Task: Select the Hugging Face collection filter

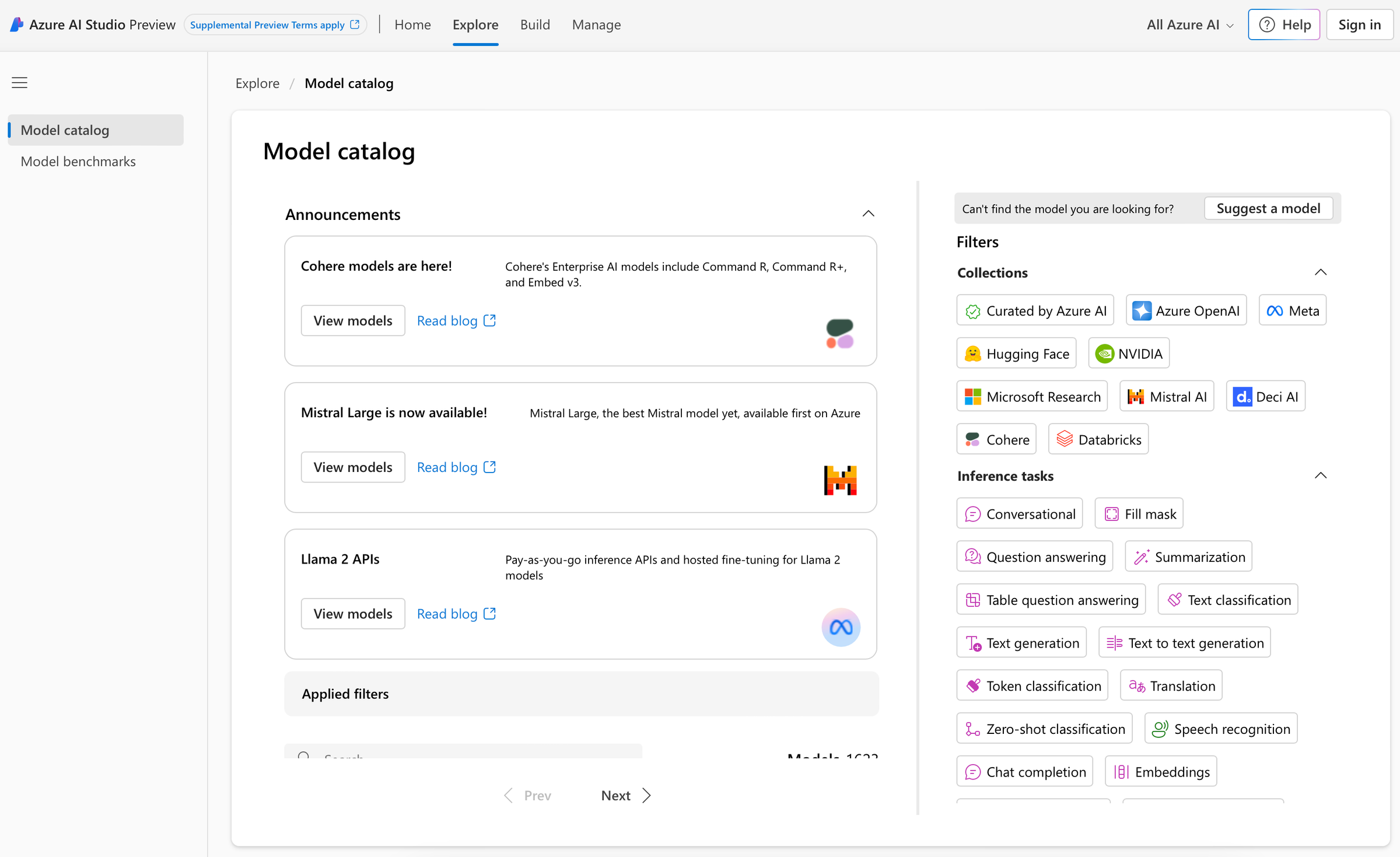Action: pyautogui.click(x=1016, y=353)
